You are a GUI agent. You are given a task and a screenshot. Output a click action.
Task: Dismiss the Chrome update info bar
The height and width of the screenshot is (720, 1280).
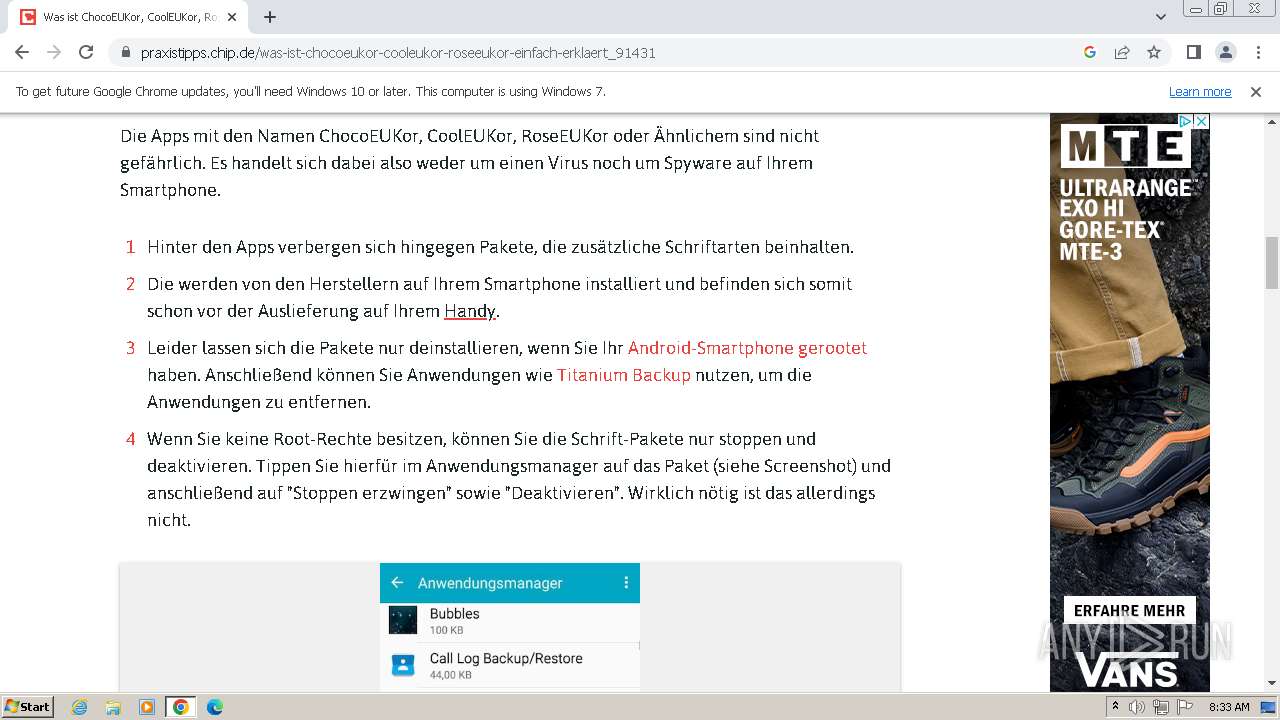click(x=1256, y=91)
